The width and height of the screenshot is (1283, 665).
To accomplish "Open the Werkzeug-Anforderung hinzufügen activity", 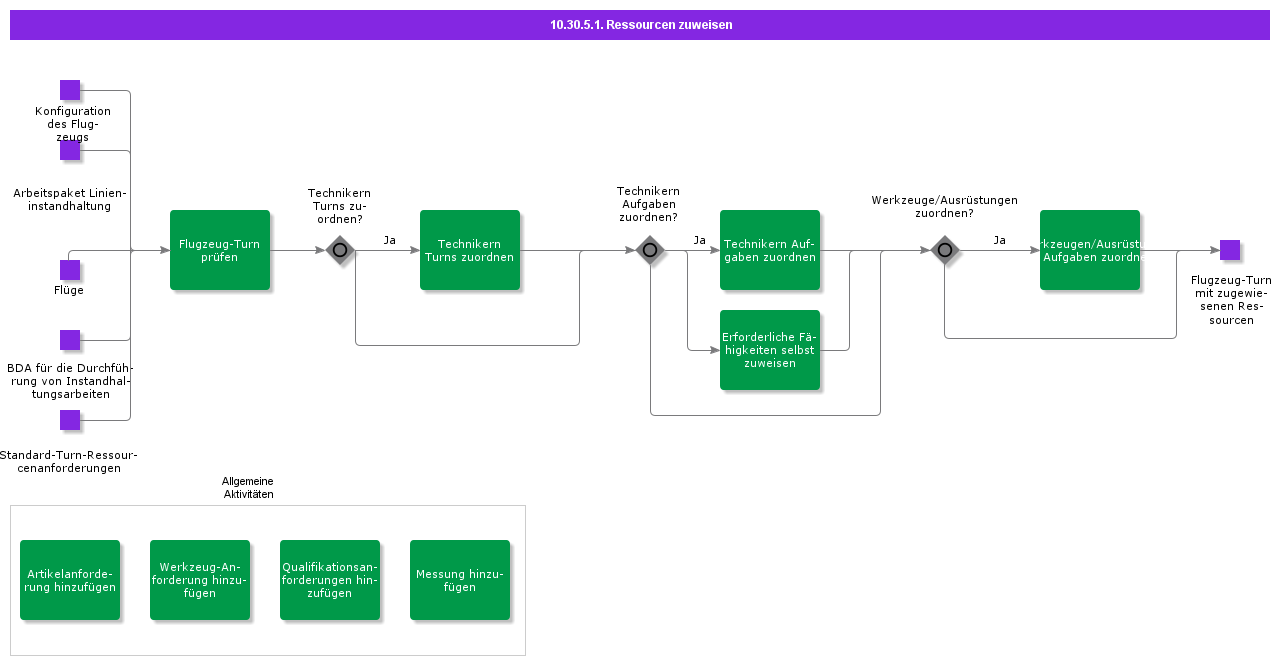I will click(200, 580).
